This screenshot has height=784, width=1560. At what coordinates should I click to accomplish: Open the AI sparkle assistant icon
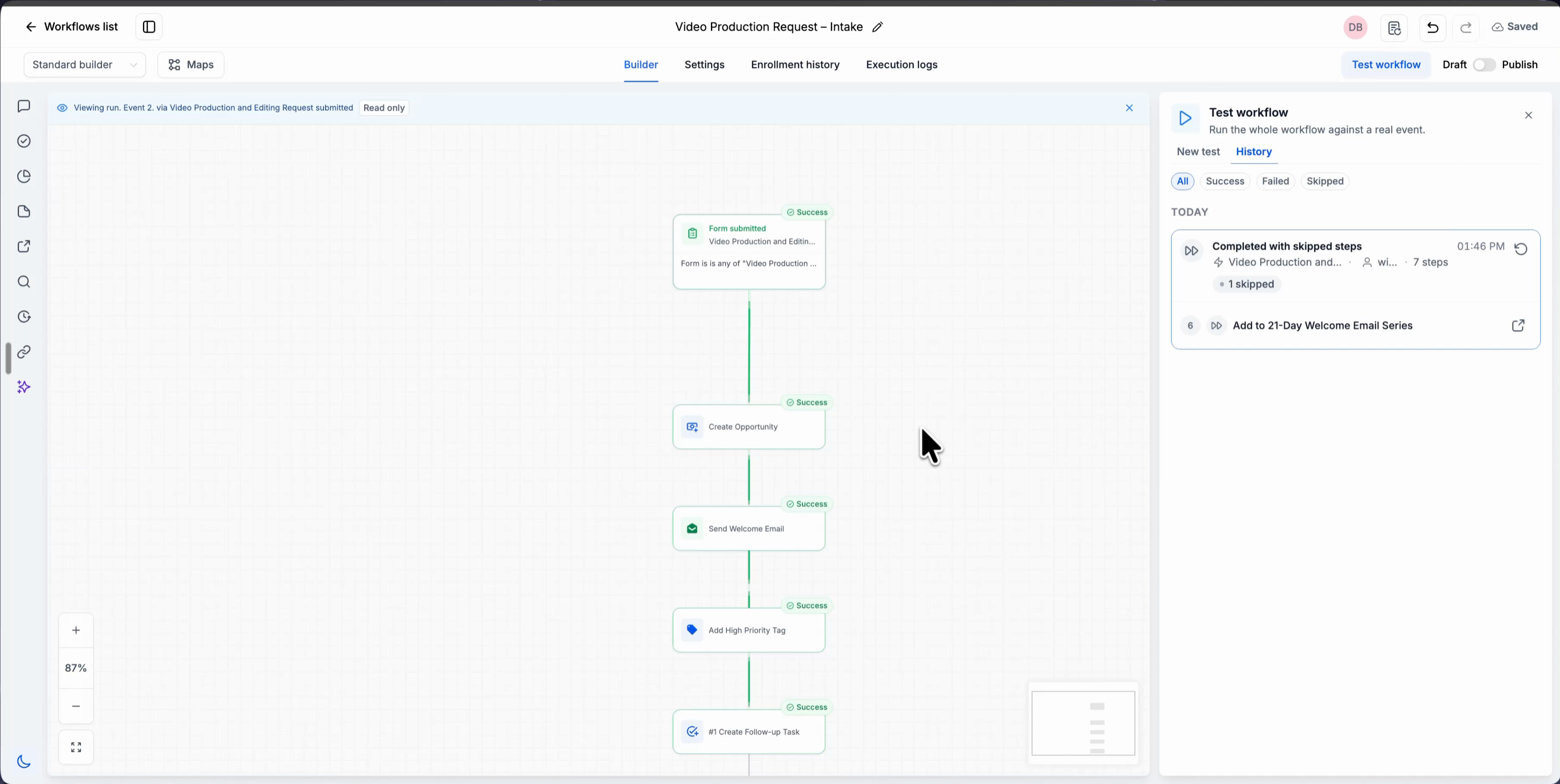(24, 387)
